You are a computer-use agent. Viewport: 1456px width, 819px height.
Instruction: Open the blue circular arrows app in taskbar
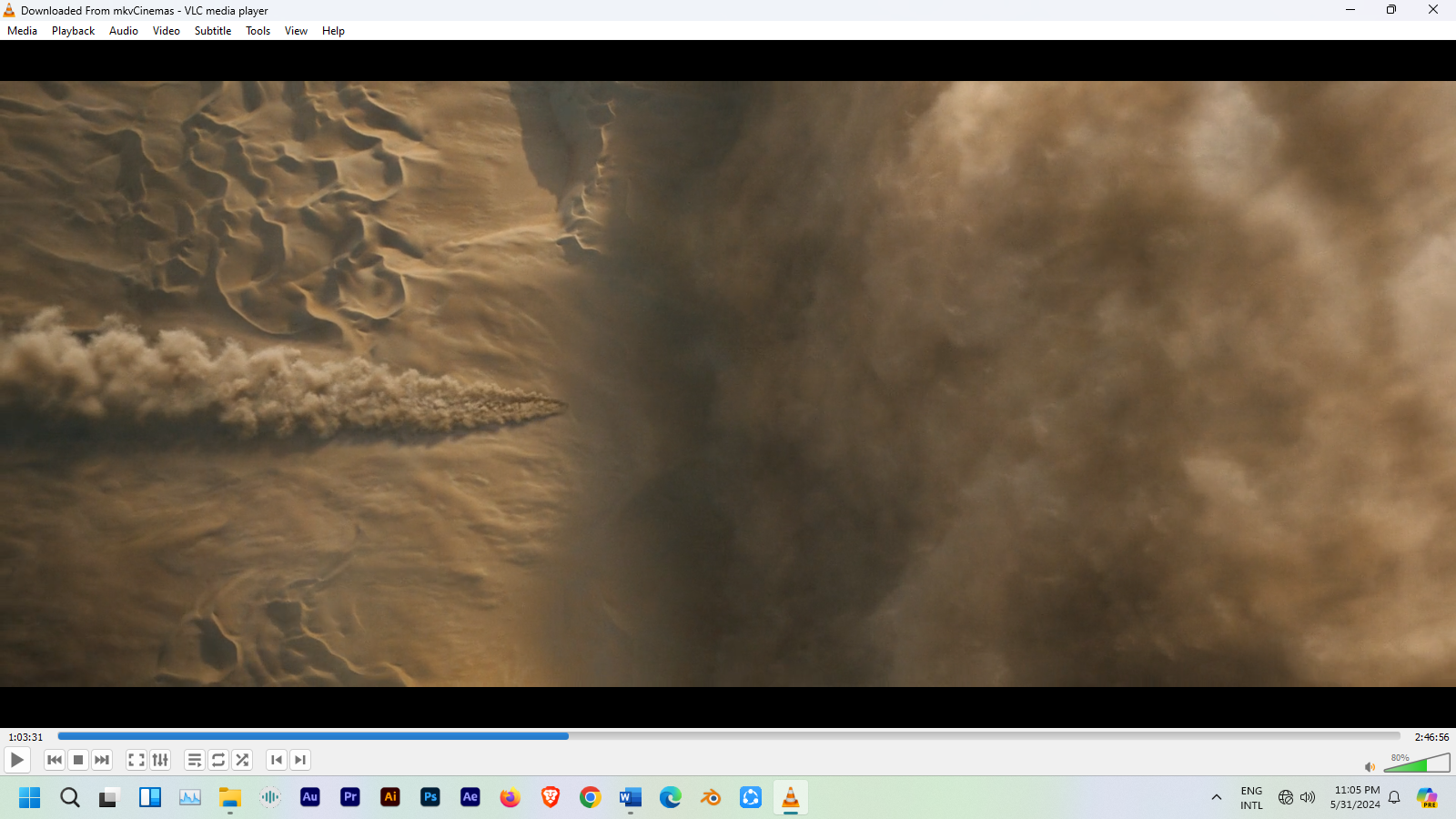(751, 797)
